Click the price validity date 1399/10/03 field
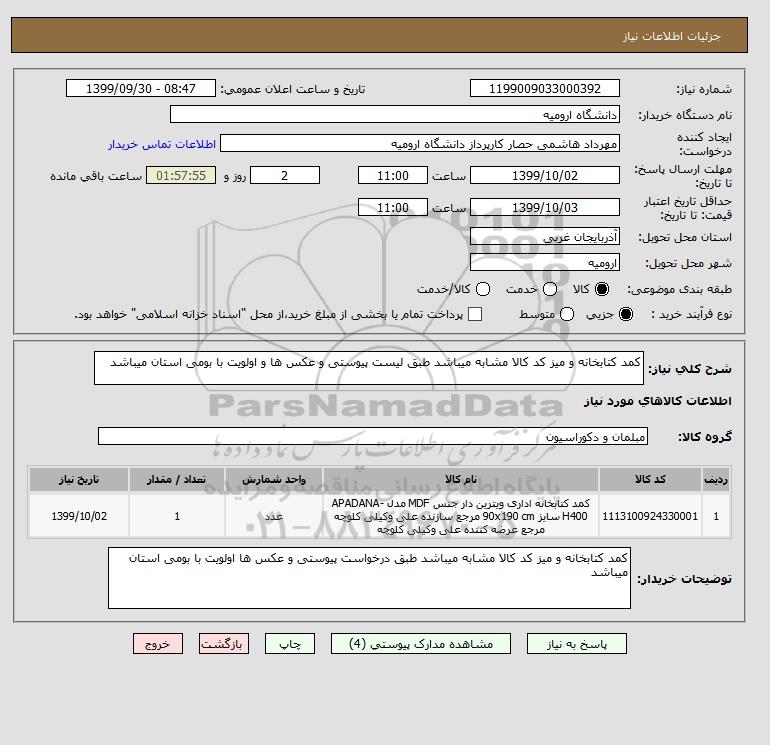This screenshot has width=770, height=745. tap(545, 207)
